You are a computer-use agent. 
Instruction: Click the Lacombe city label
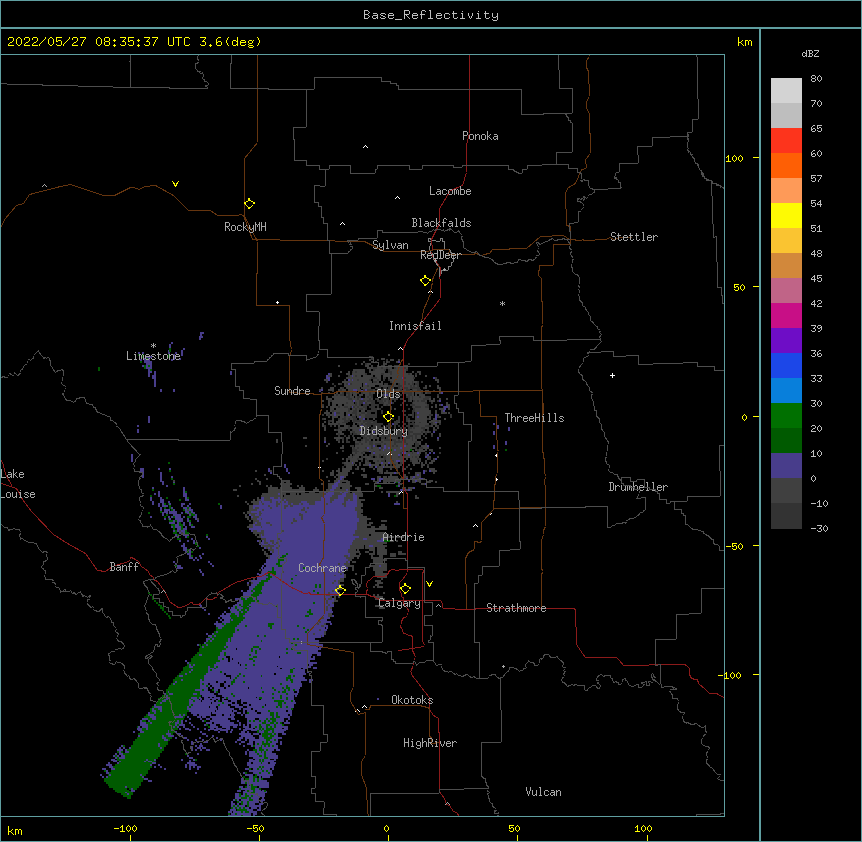pos(450,191)
